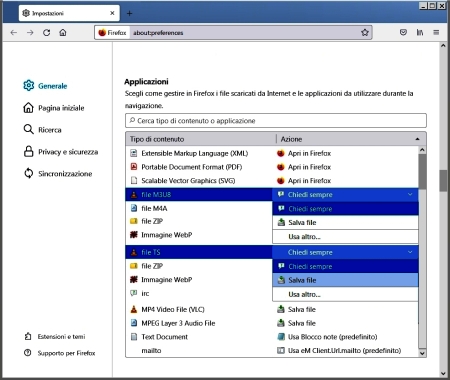
Task: Choose highlighted Salva file for file TS
Action: coord(345,280)
